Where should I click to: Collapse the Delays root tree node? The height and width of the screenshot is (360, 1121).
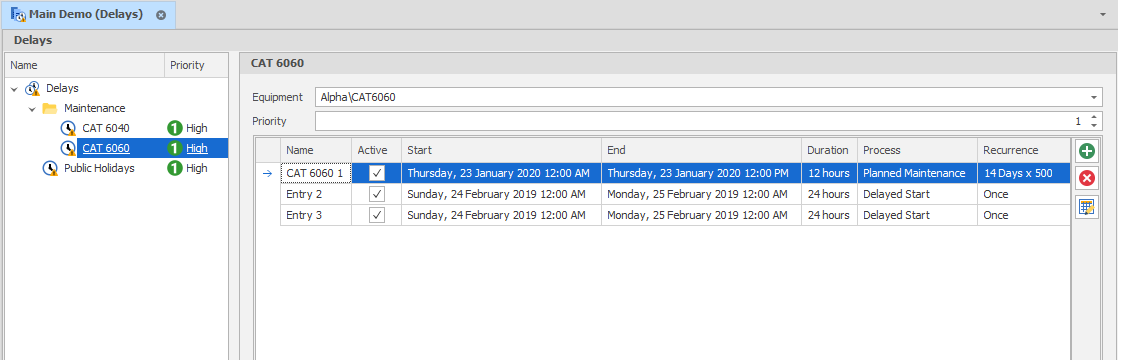click(x=14, y=89)
